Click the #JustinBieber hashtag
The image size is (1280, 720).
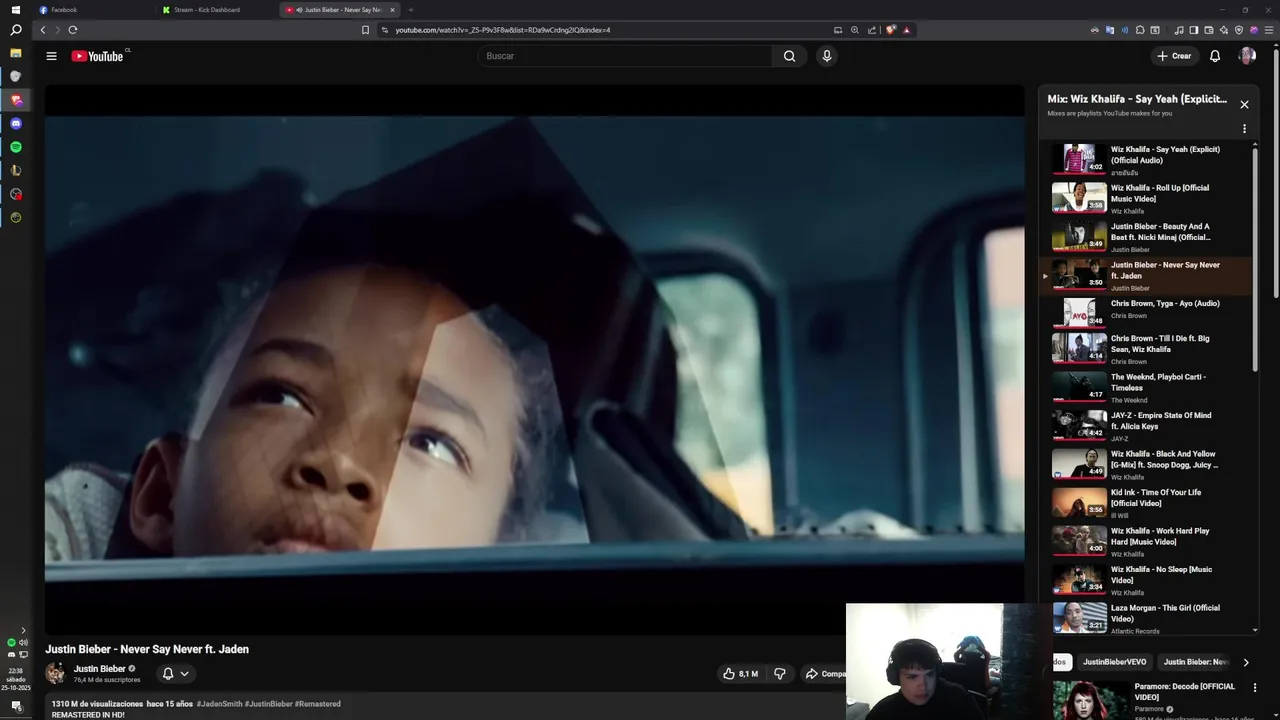pos(268,704)
